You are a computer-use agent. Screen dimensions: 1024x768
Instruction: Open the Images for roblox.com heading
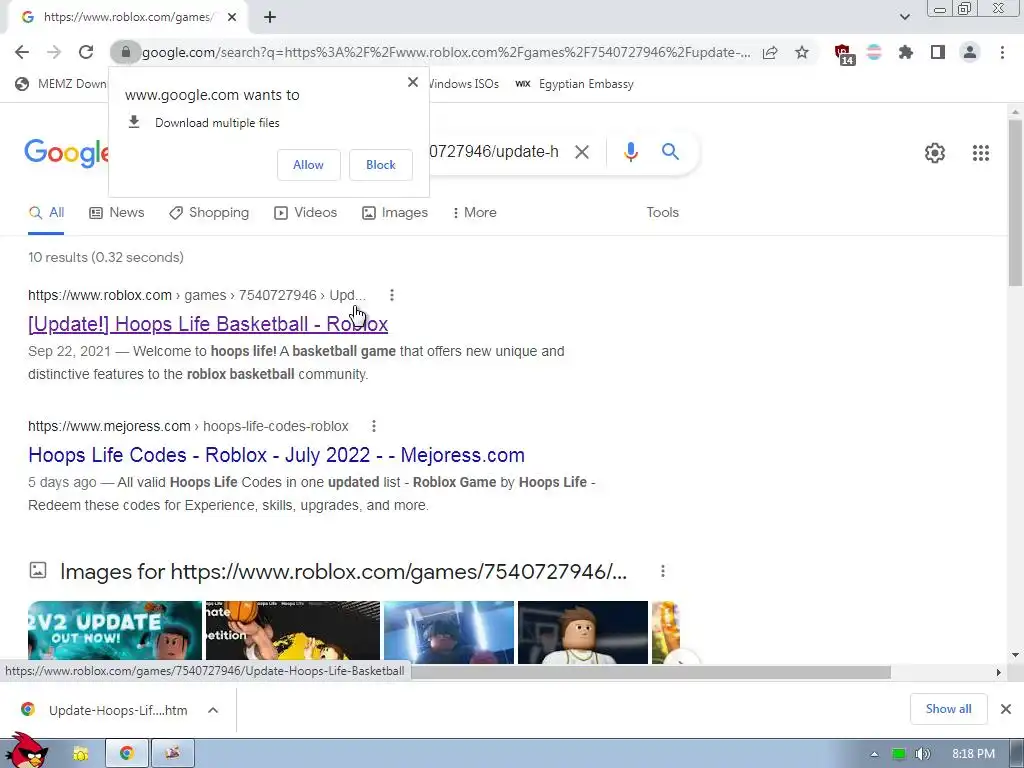pyautogui.click(x=344, y=571)
